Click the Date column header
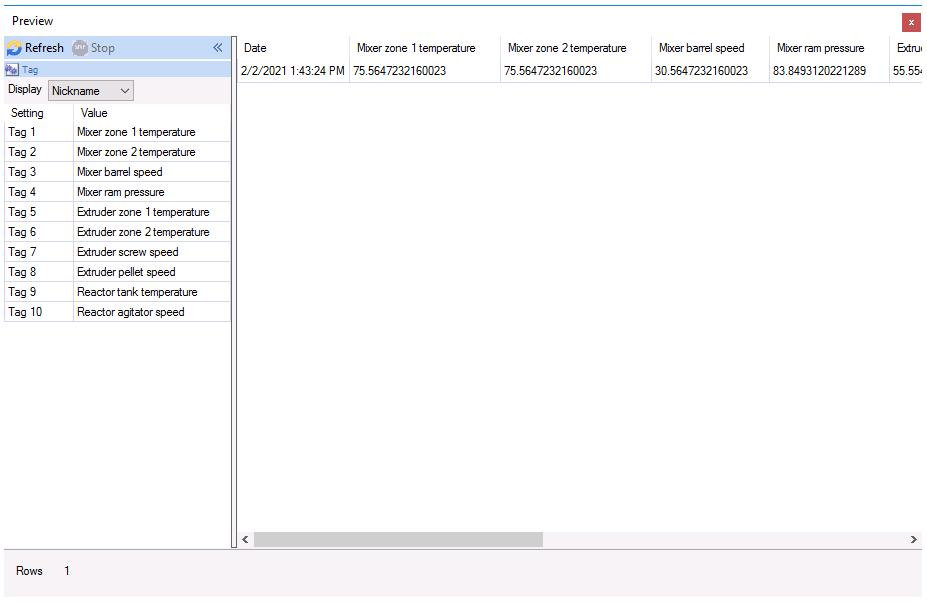 click(293, 48)
